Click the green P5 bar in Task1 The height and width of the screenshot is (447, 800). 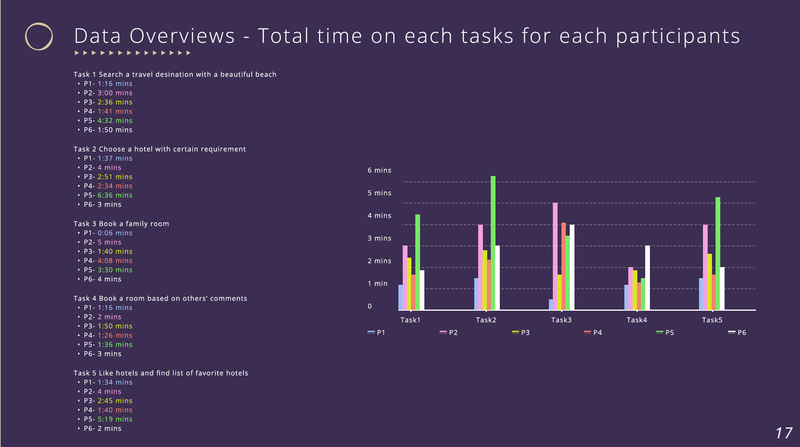pos(417,262)
